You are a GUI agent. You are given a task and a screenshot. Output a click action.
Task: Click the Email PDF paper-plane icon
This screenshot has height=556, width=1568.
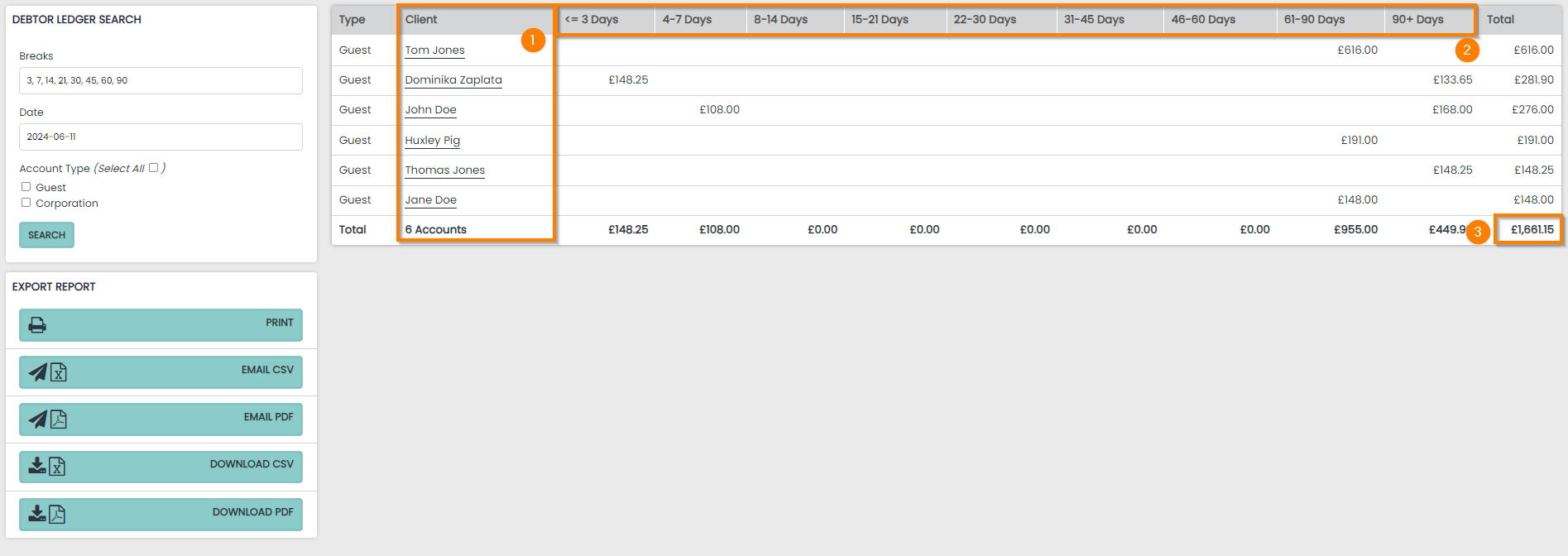coord(38,419)
